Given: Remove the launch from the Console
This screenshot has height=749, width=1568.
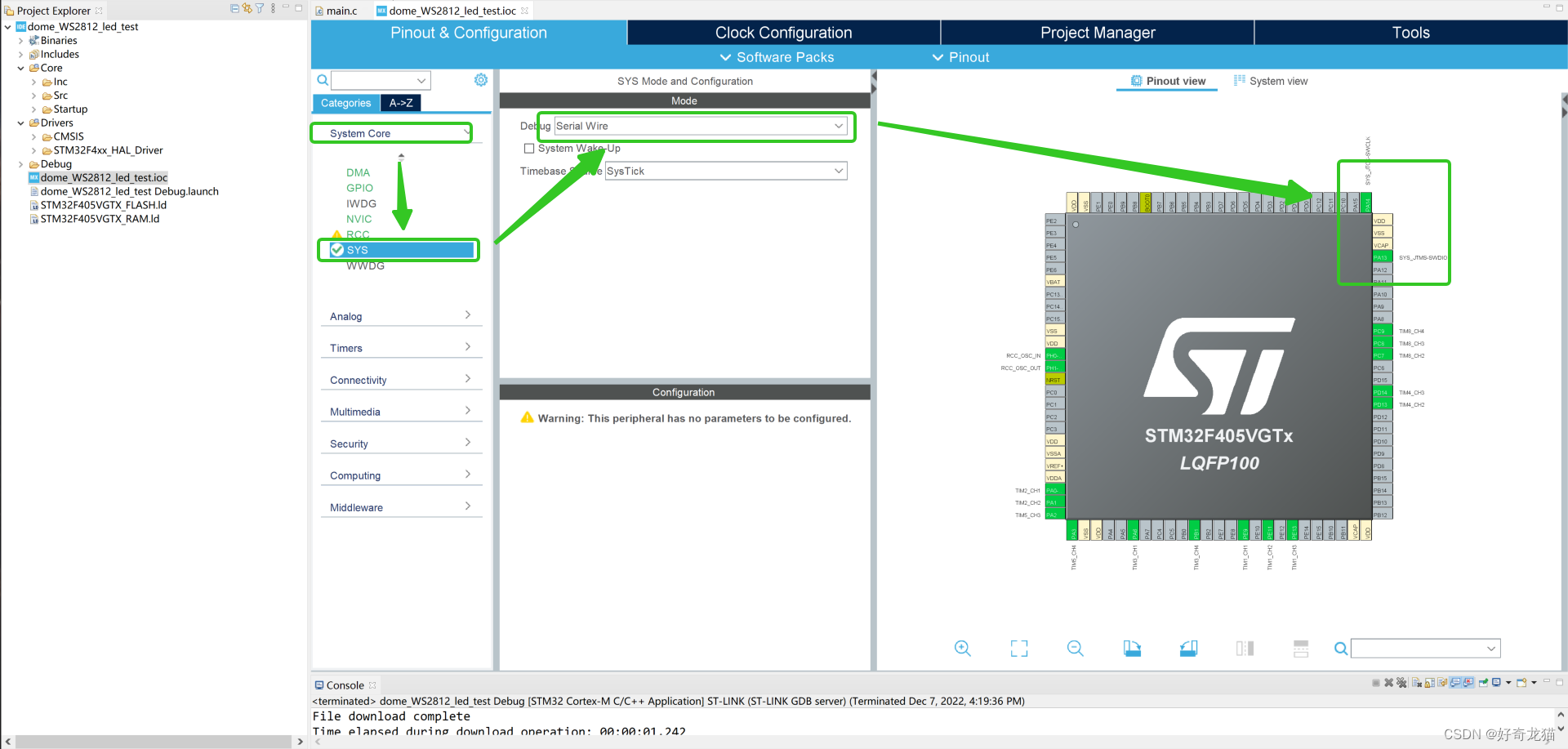Looking at the screenshot, I should tap(1388, 683).
